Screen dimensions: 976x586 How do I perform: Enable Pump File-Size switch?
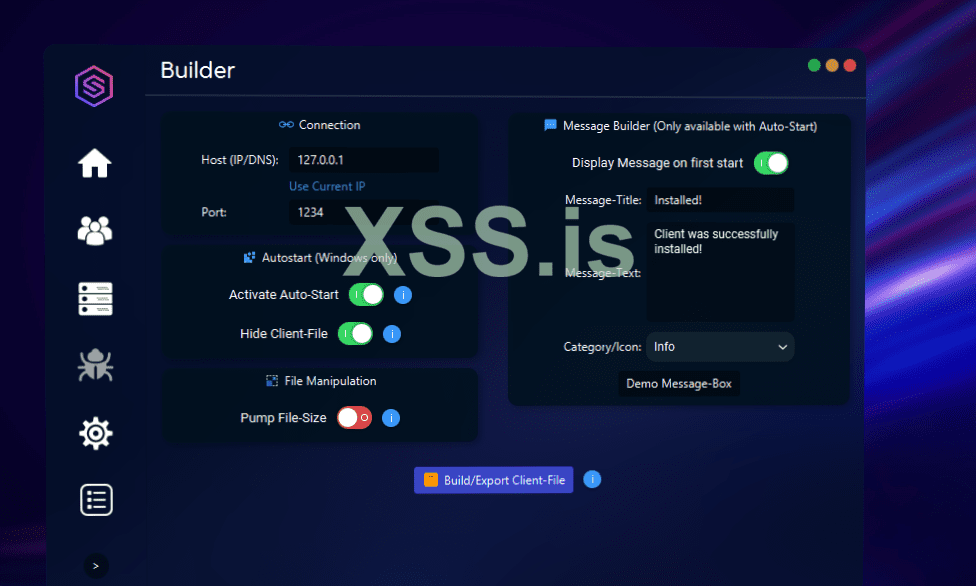tap(354, 418)
